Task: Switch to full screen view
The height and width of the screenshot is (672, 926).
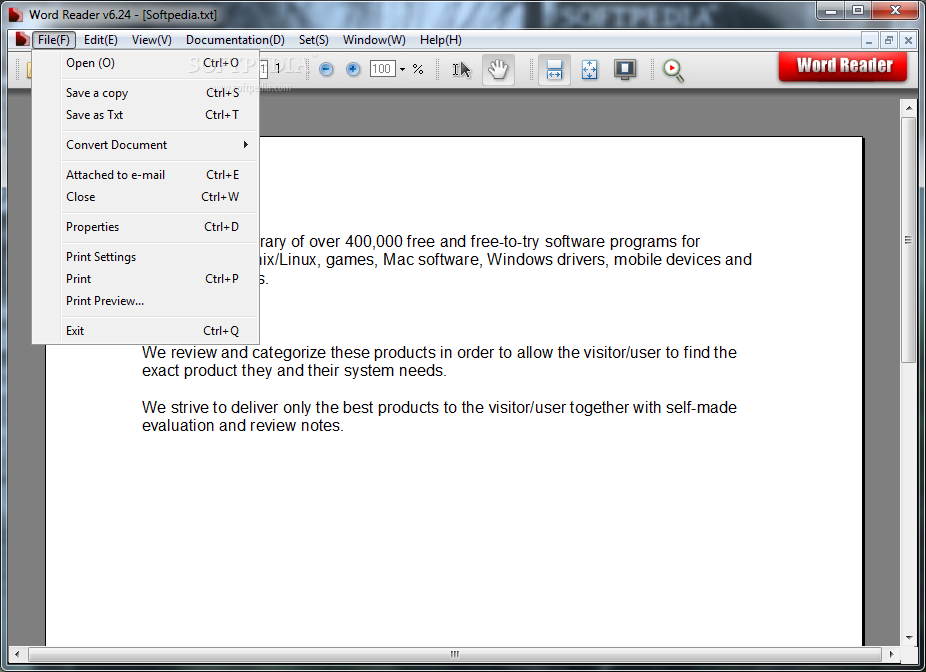Action: 625,70
